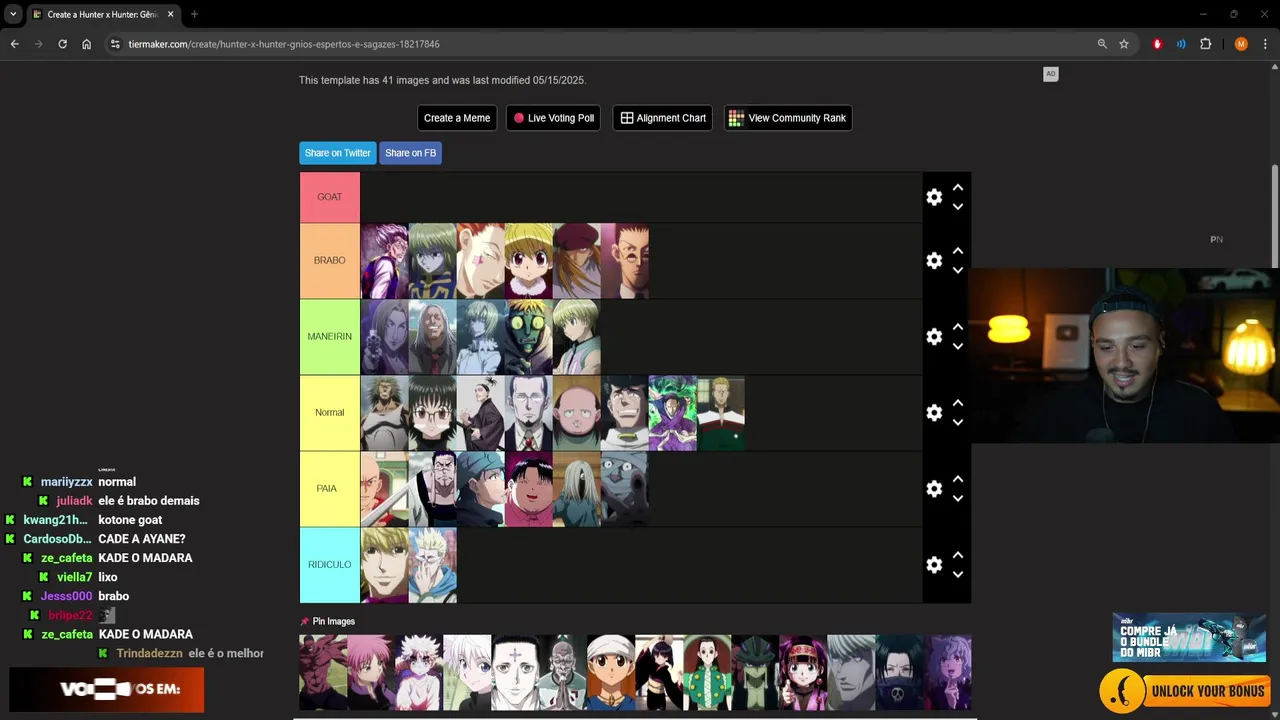Screen dimensions: 1280x720
Task: Go back in the browser
Action: pyautogui.click(x=15, y=44)
